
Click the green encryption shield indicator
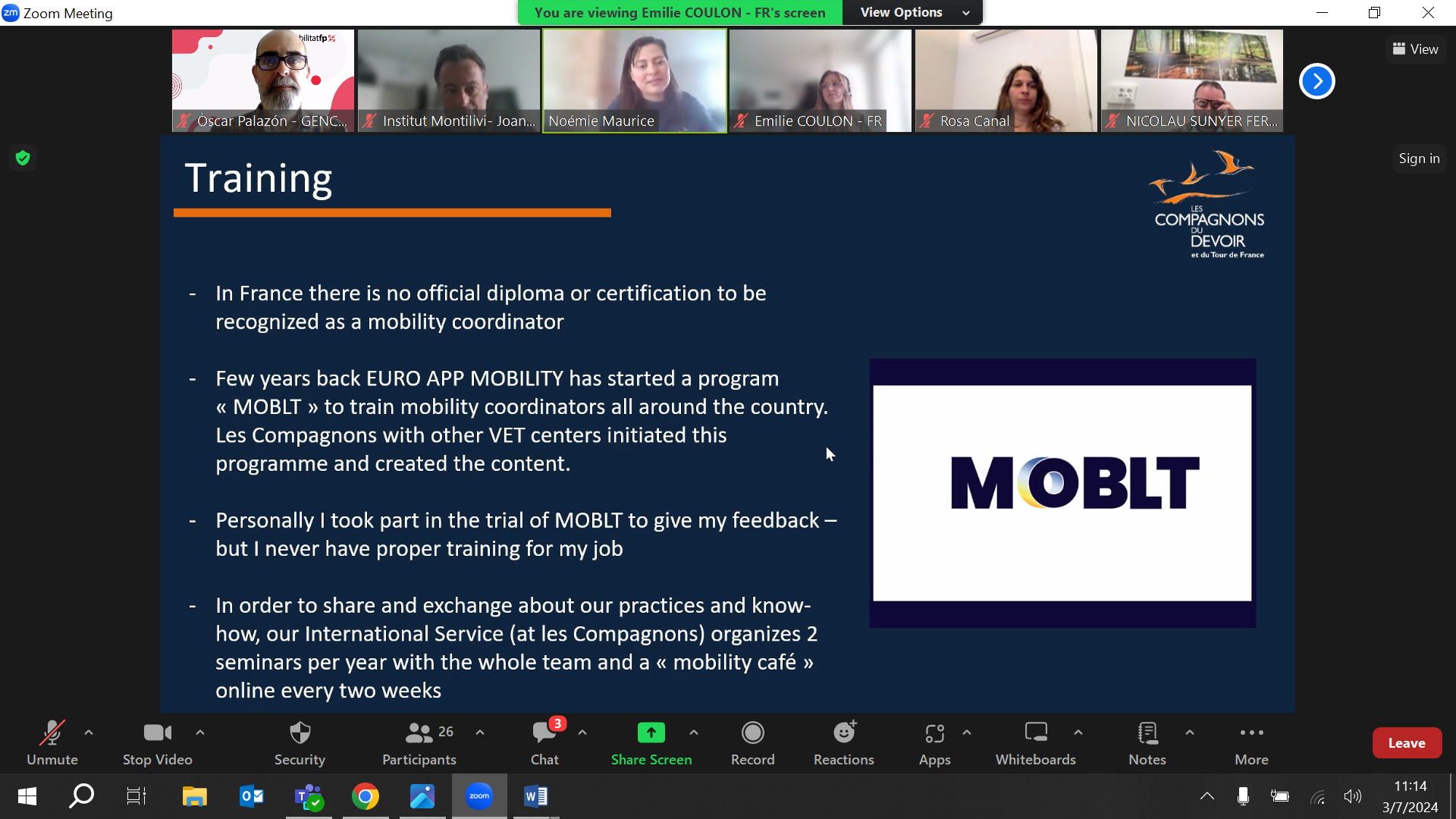coord(23,158)
